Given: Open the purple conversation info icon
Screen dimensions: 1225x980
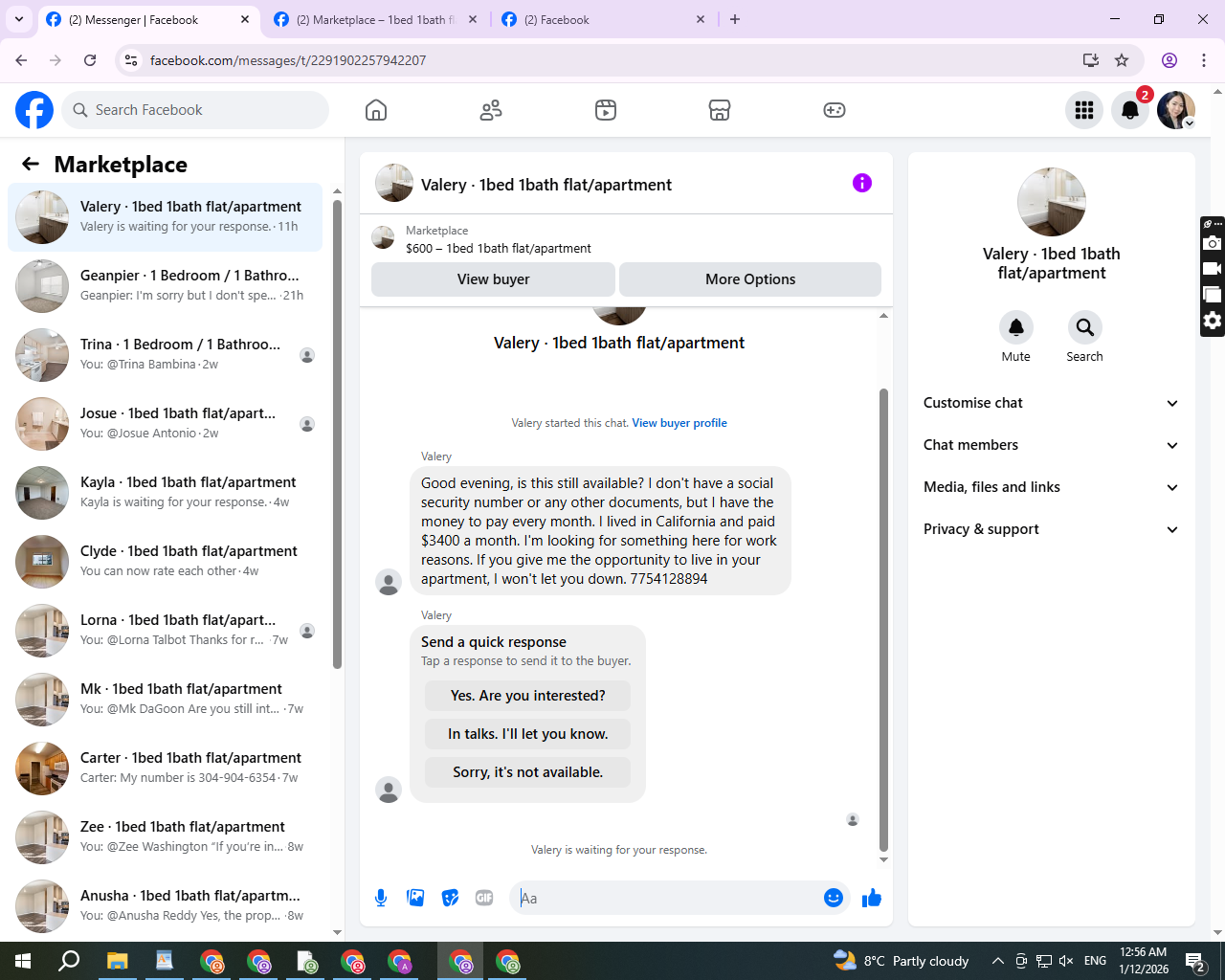Looking at the screenshot, I should 862,183.
